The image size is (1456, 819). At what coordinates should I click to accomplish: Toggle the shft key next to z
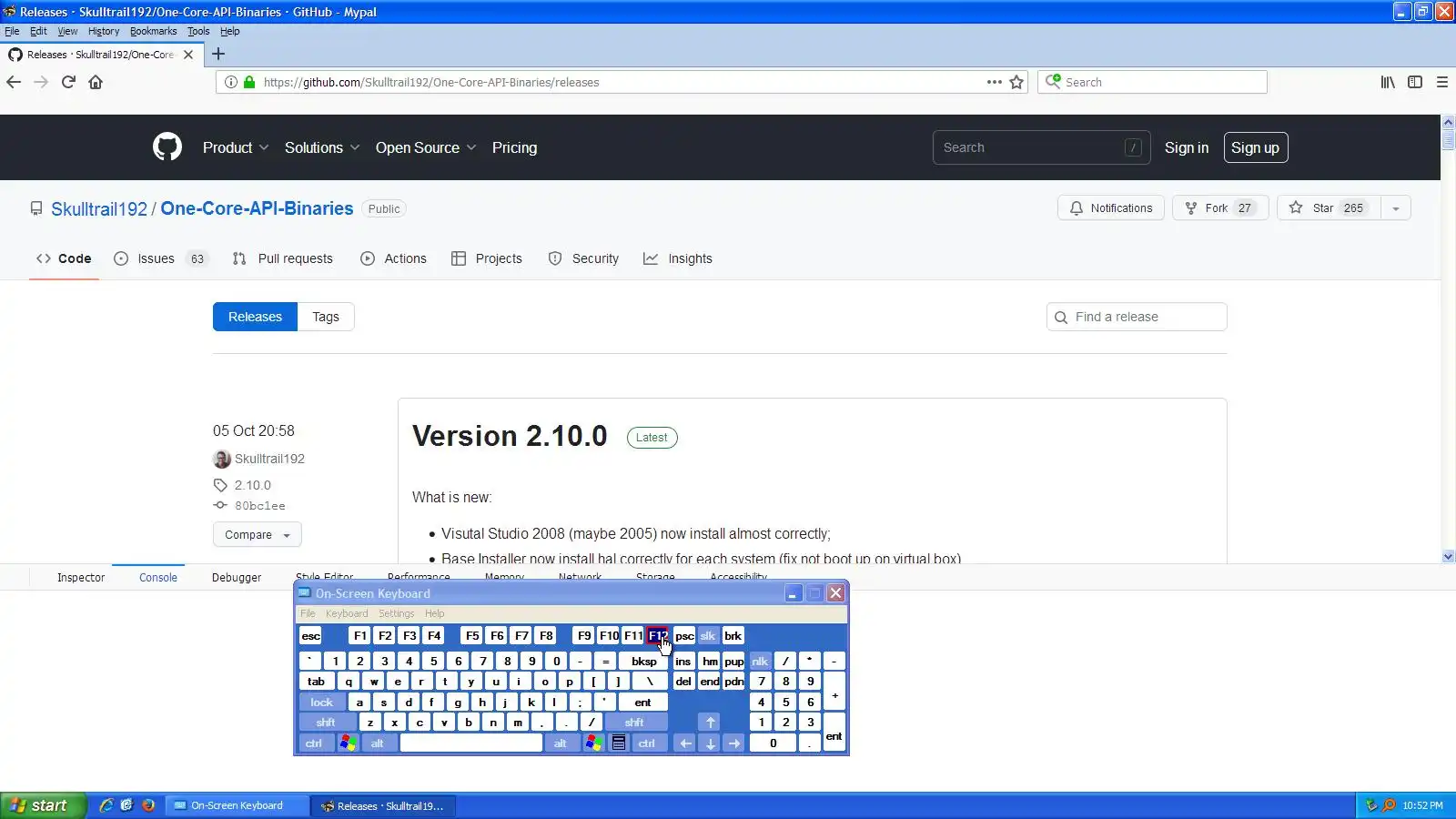pyautogui.click(x=326, y=723)
